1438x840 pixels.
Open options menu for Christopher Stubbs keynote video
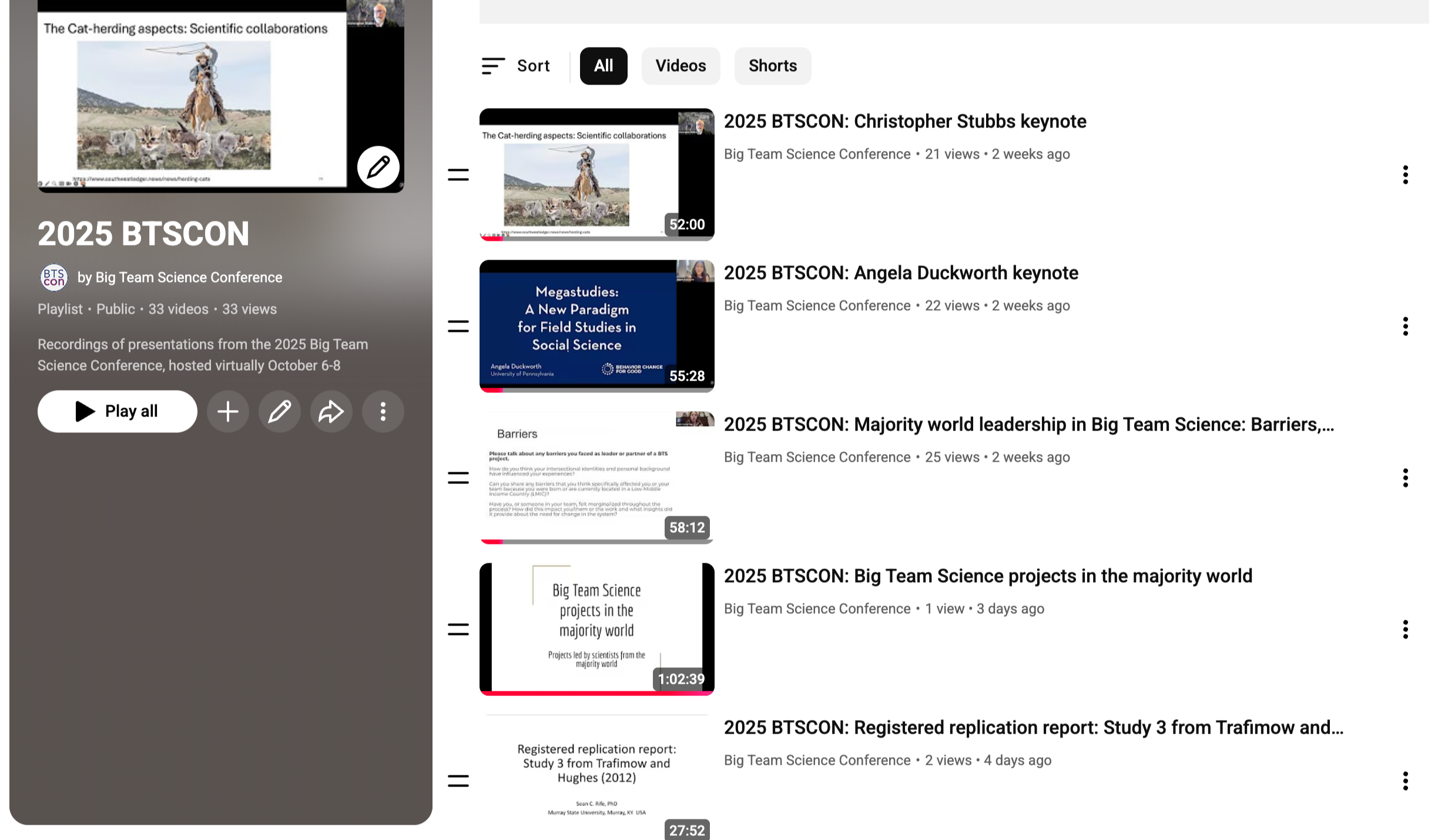click(1406, 174)
